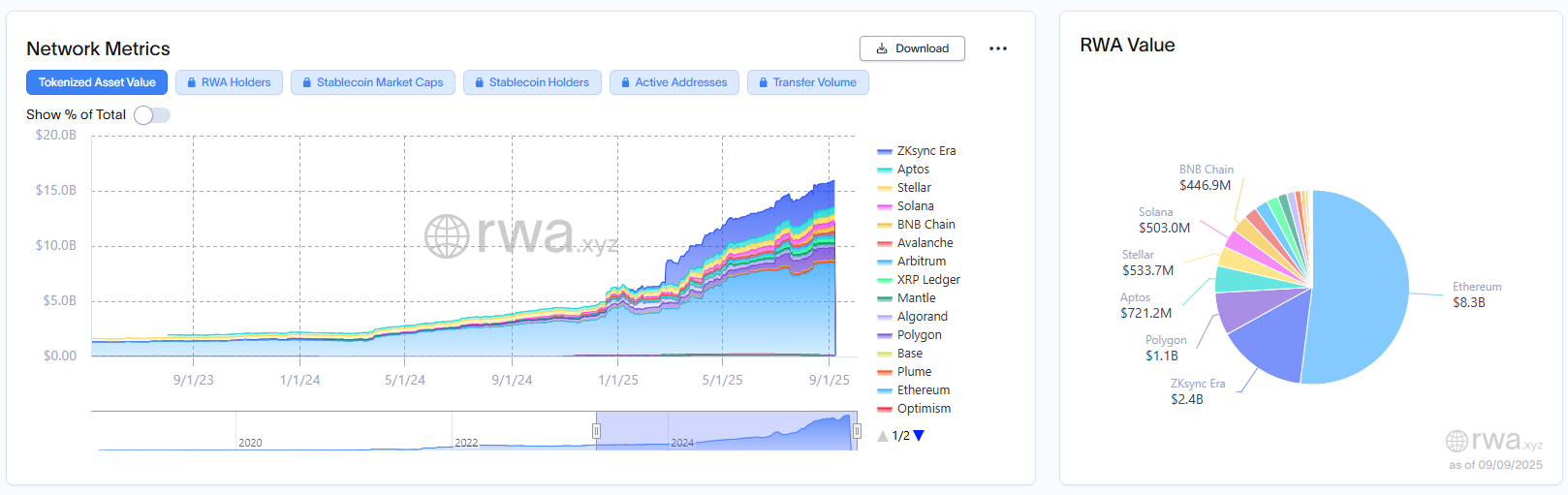Click the 2020 label in navigator

(x=250, y=443)
